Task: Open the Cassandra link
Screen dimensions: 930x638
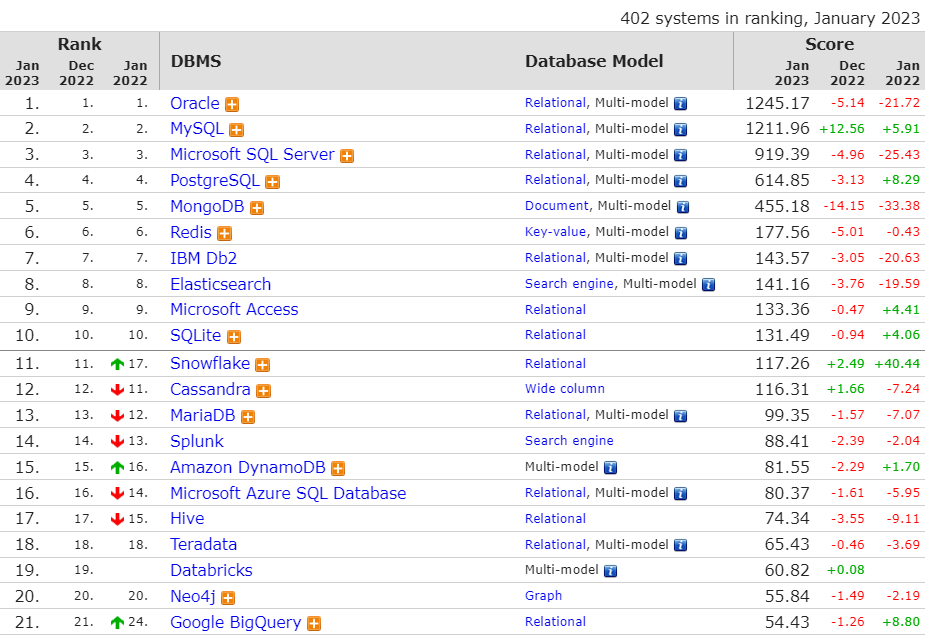Action: tap(211, 390)
